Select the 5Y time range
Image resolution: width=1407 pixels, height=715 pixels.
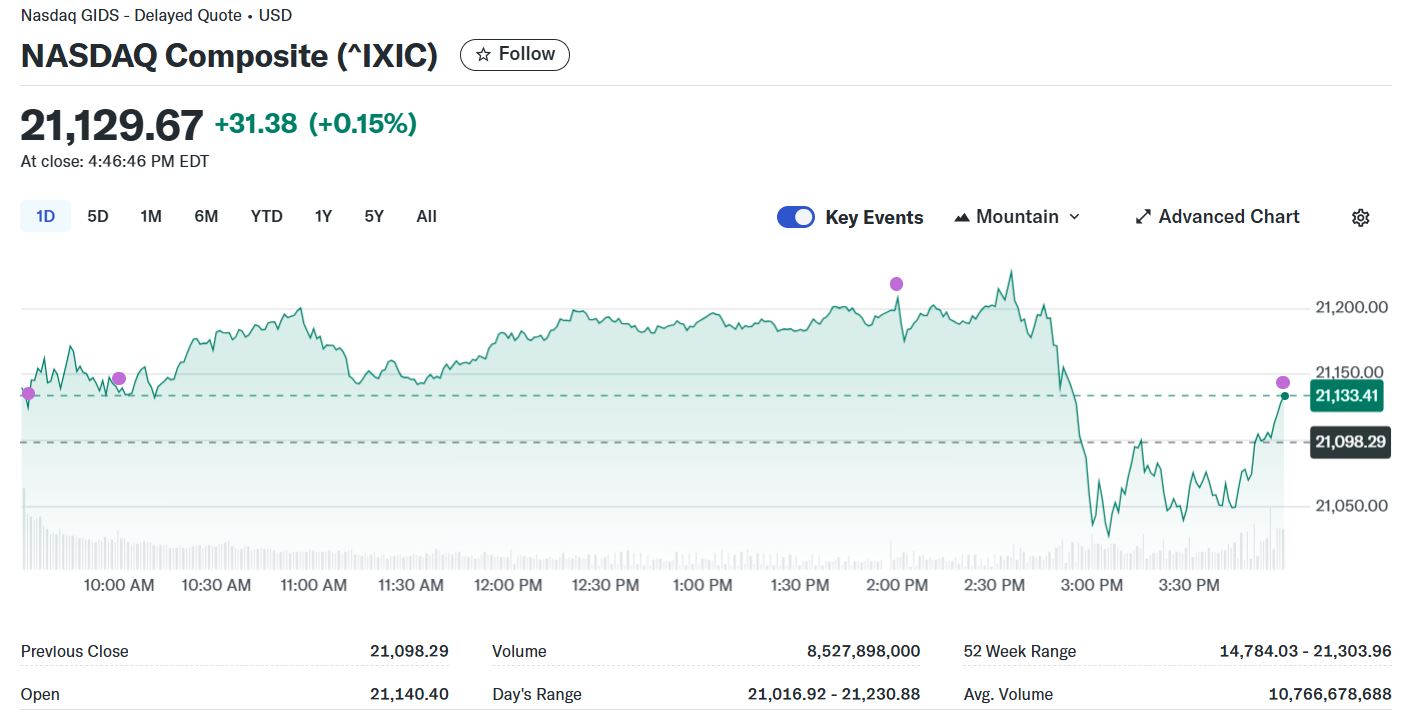tap(374, 216)
